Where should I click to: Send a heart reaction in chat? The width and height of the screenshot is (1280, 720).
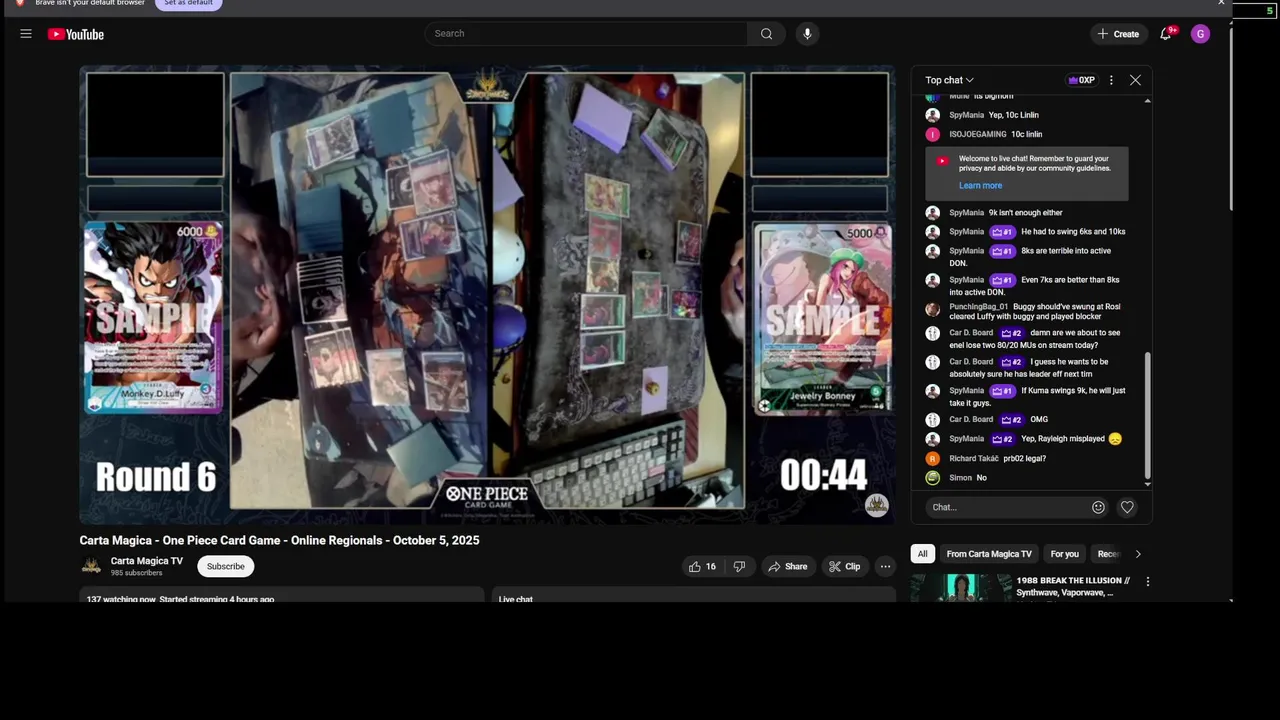coord(1127,507)
